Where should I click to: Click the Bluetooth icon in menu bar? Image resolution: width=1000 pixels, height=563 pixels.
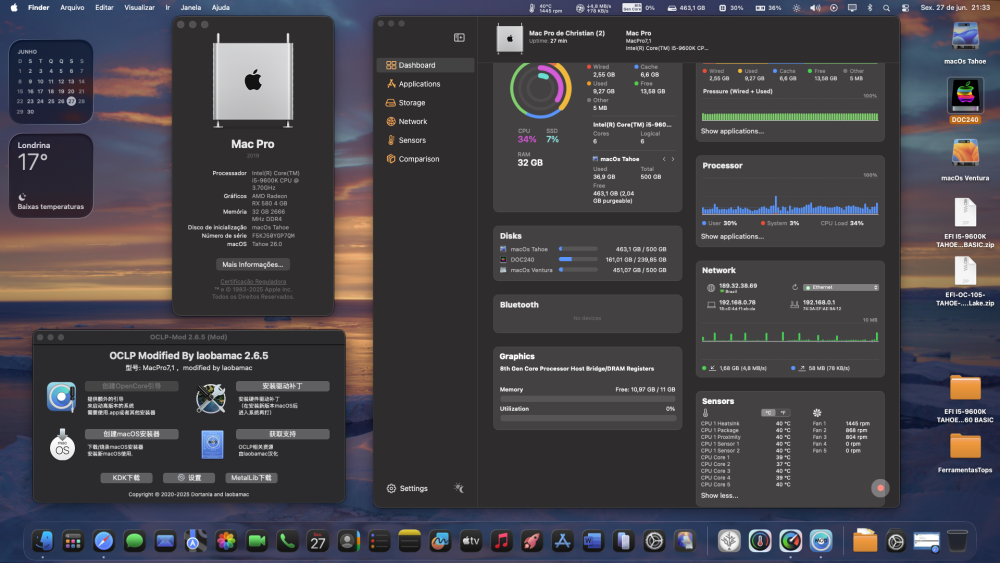coord(870,8)
